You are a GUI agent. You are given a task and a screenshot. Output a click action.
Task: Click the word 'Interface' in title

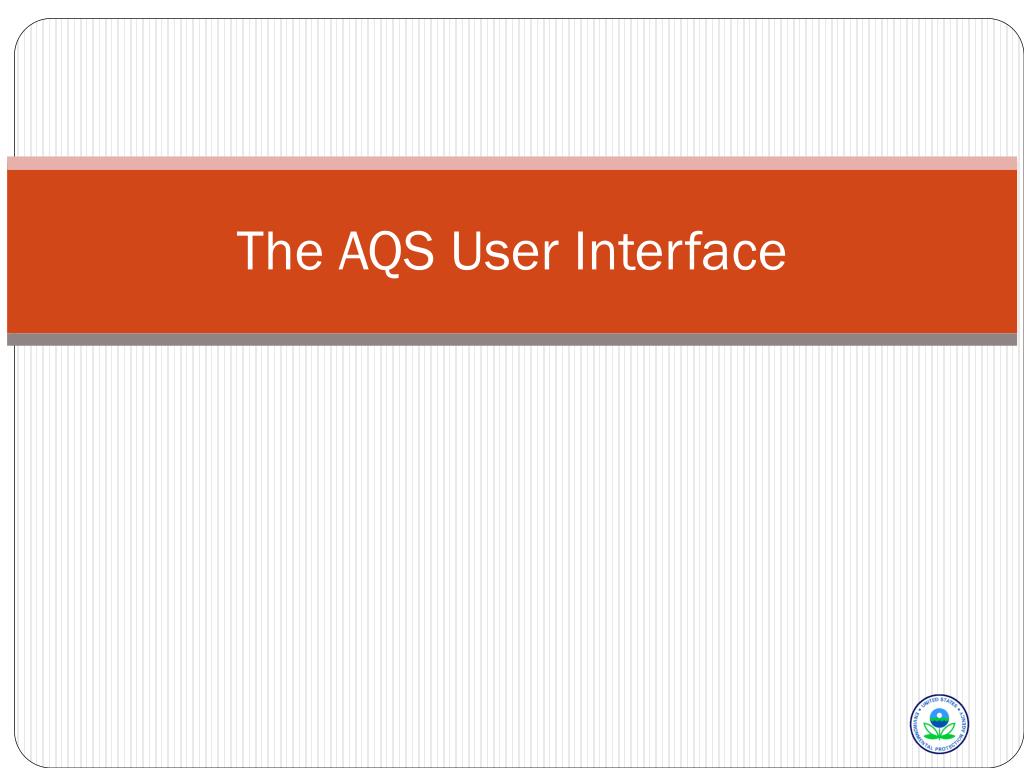680,251
